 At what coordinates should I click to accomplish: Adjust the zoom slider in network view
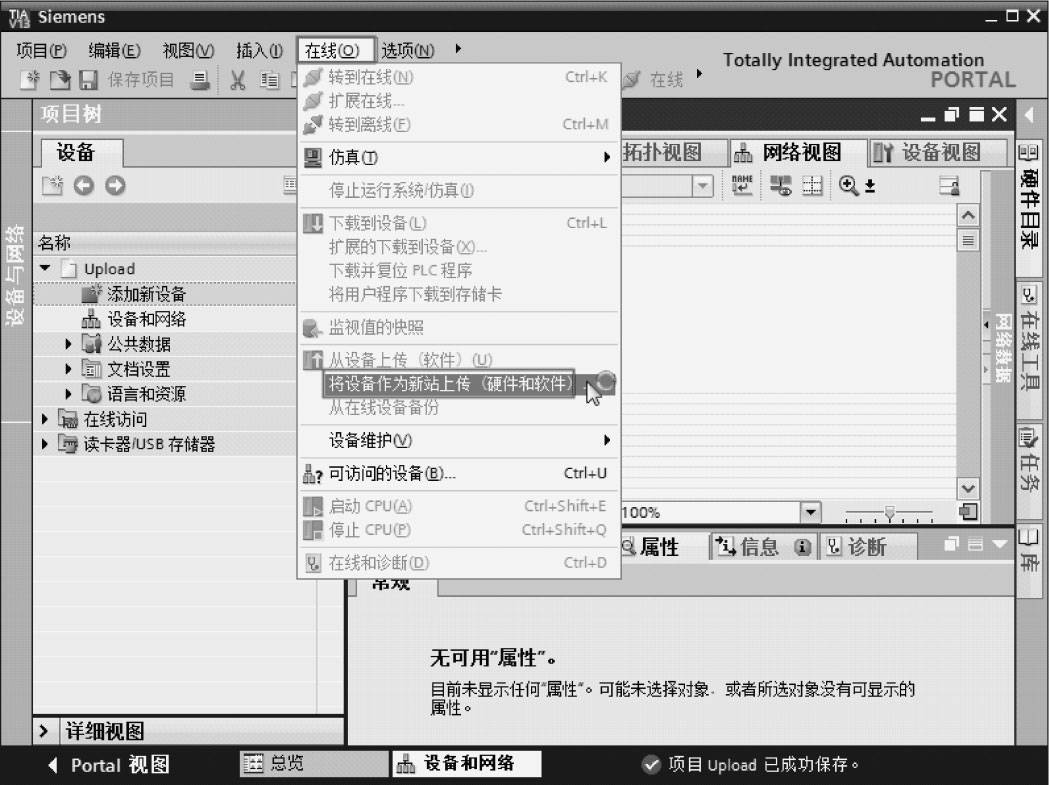point(889,513)
